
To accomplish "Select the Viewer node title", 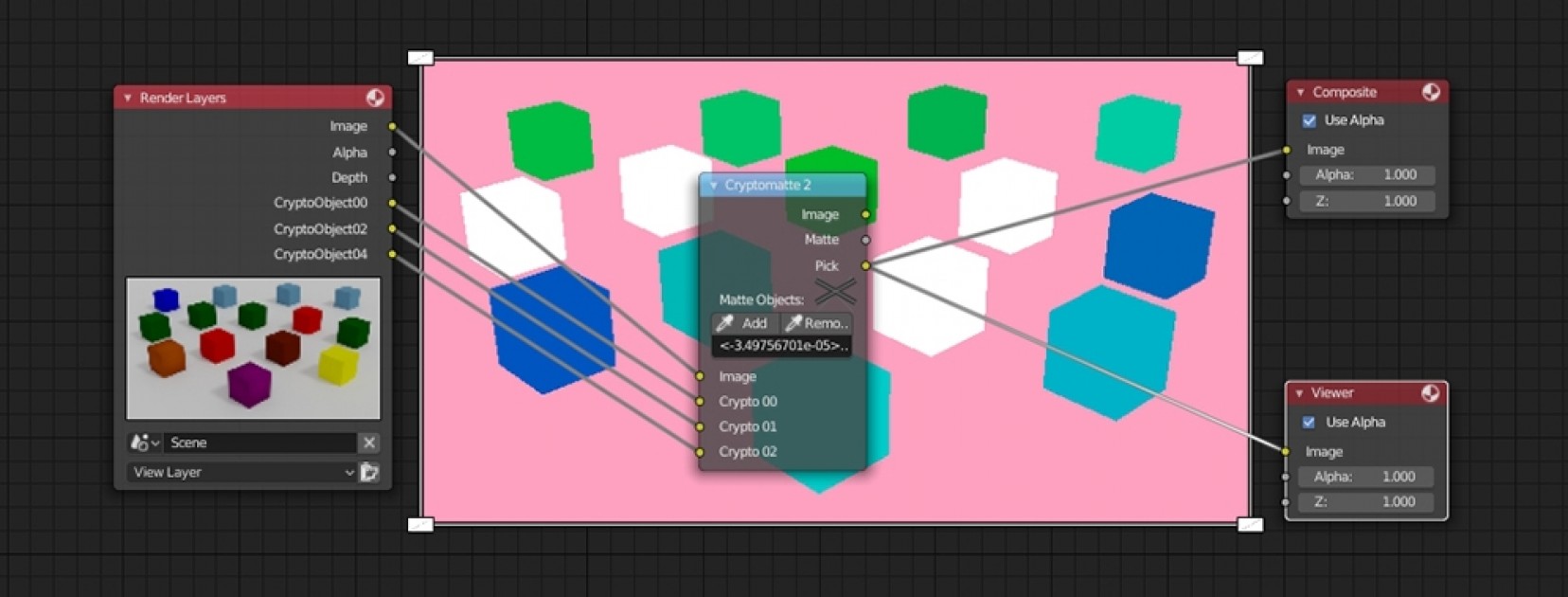I will coord(1332,393).
